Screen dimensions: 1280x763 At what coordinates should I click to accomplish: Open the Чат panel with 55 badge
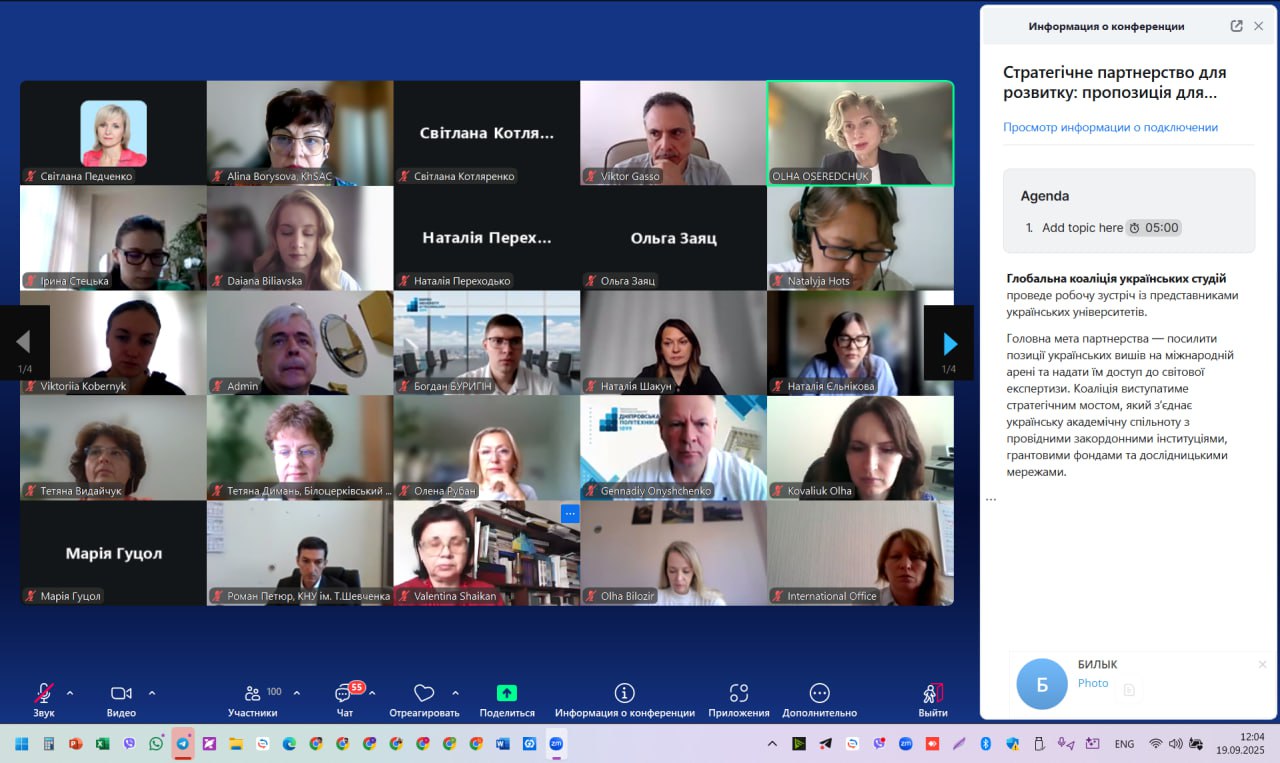tap(344, 693)
